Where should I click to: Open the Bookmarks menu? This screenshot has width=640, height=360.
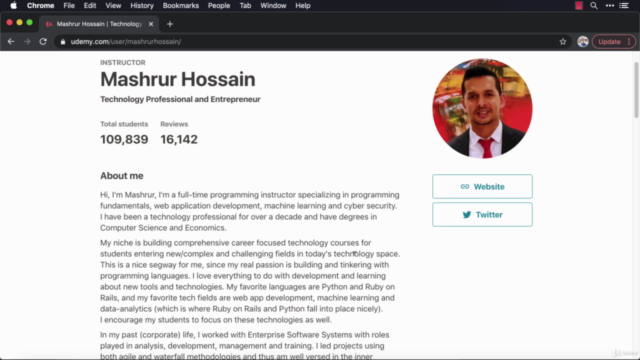181,6
